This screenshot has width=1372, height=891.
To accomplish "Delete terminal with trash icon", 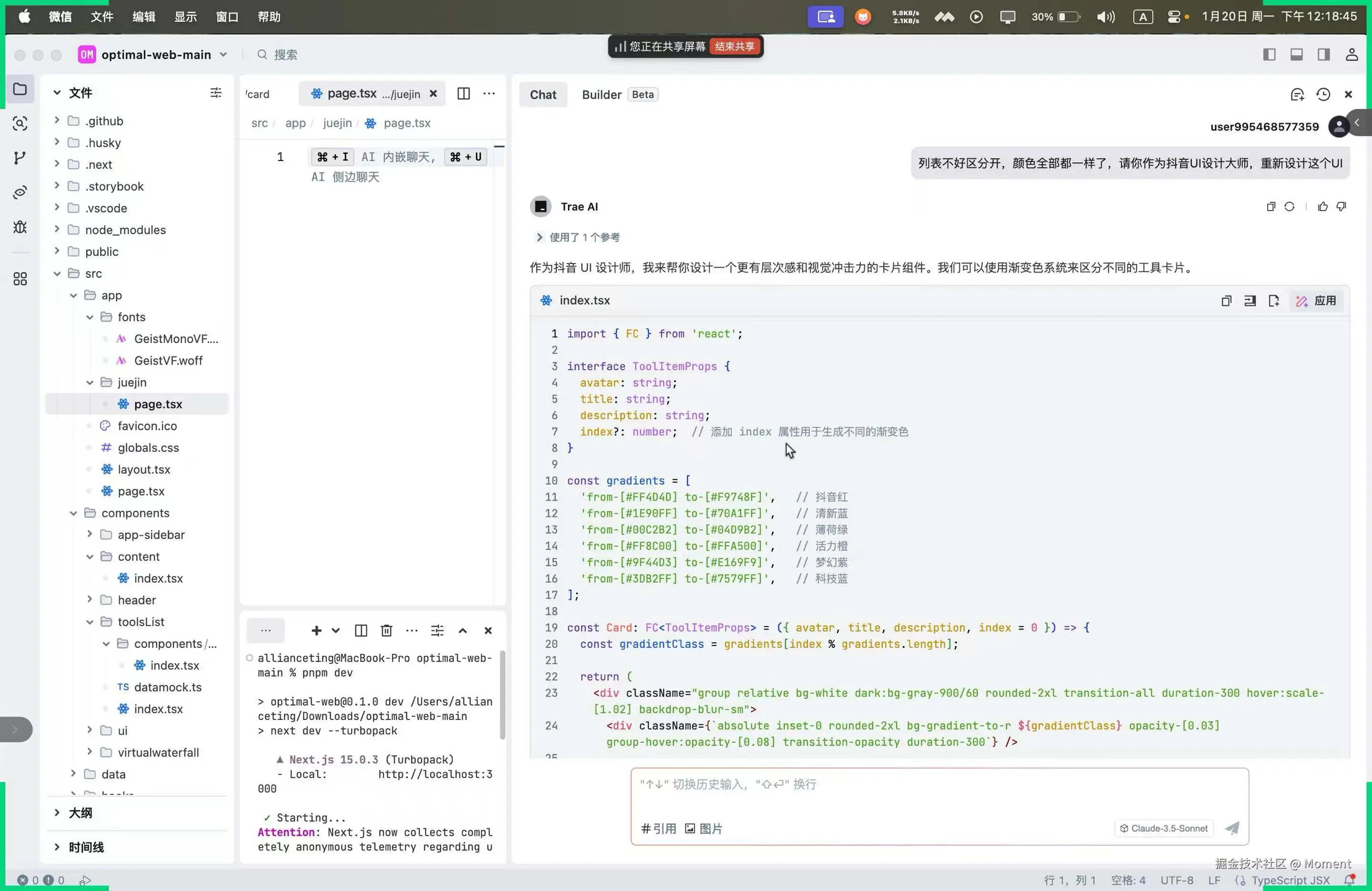I will pos(386,631).
